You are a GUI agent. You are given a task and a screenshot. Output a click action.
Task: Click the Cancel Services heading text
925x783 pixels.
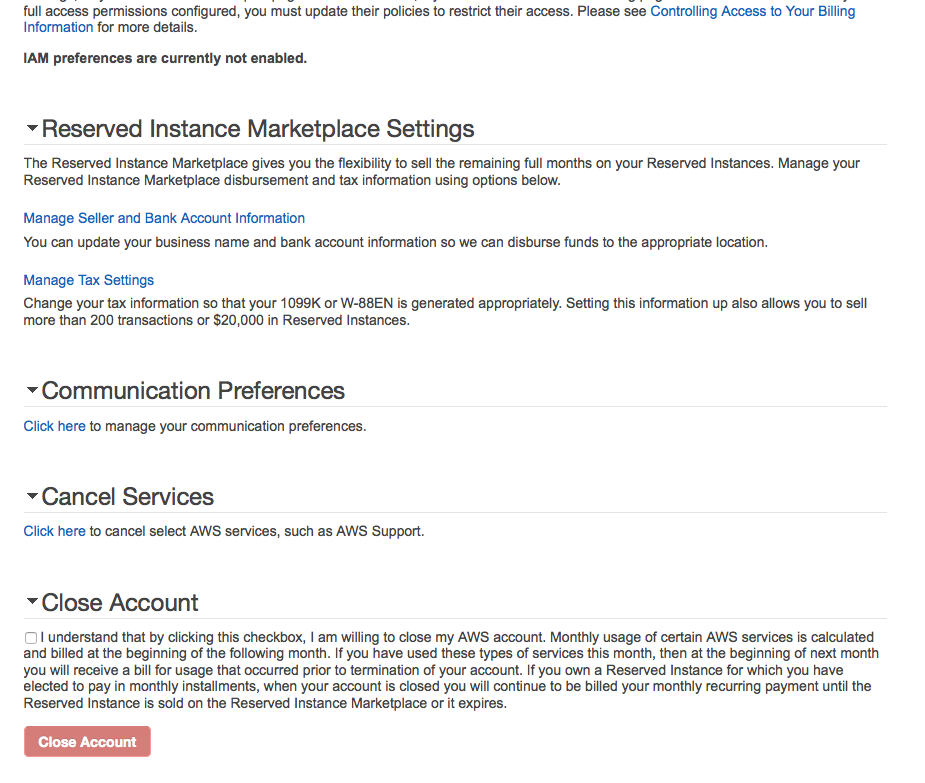coord(128,496)
